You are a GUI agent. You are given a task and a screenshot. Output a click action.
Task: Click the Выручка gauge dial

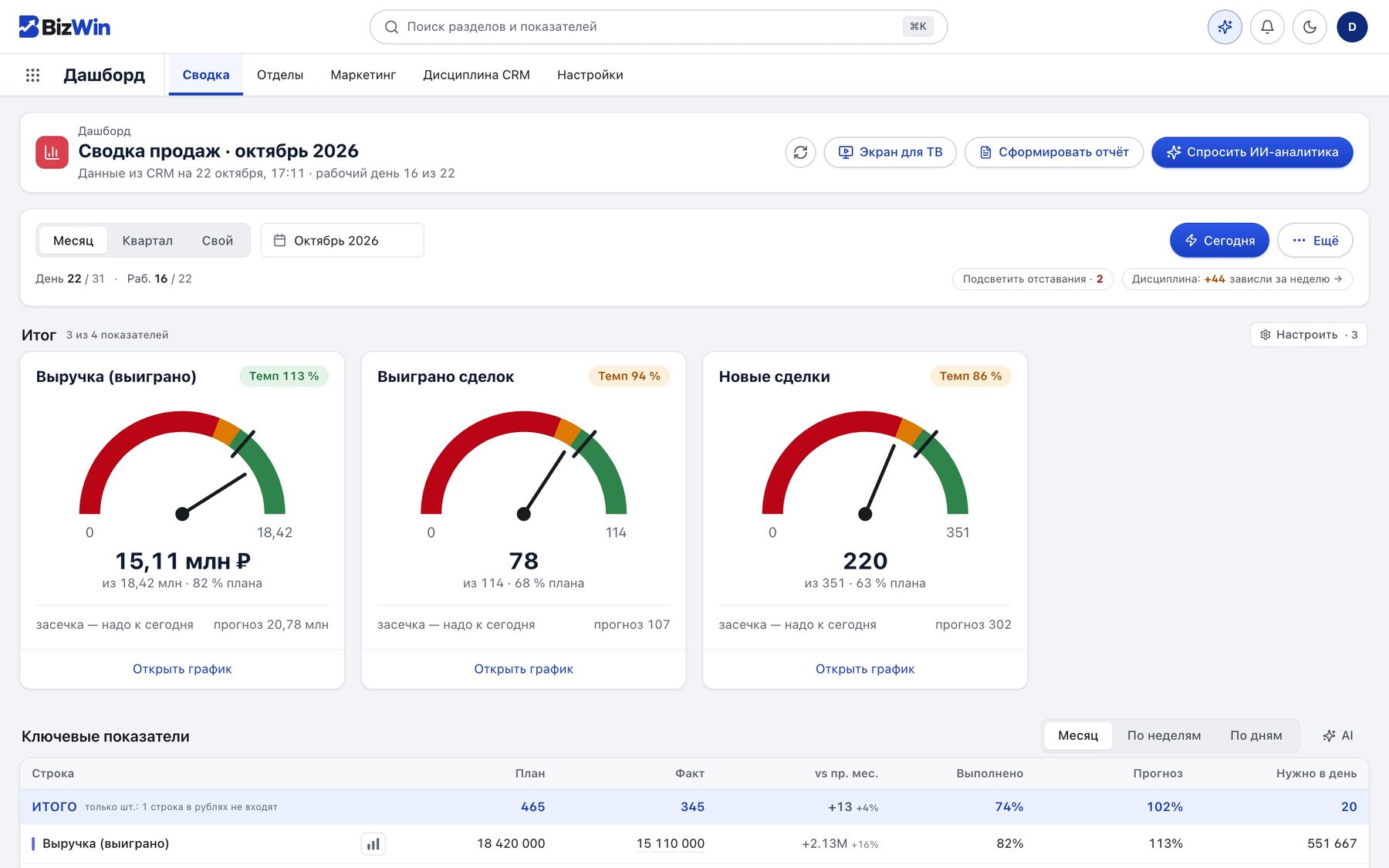tap(182, 465)
